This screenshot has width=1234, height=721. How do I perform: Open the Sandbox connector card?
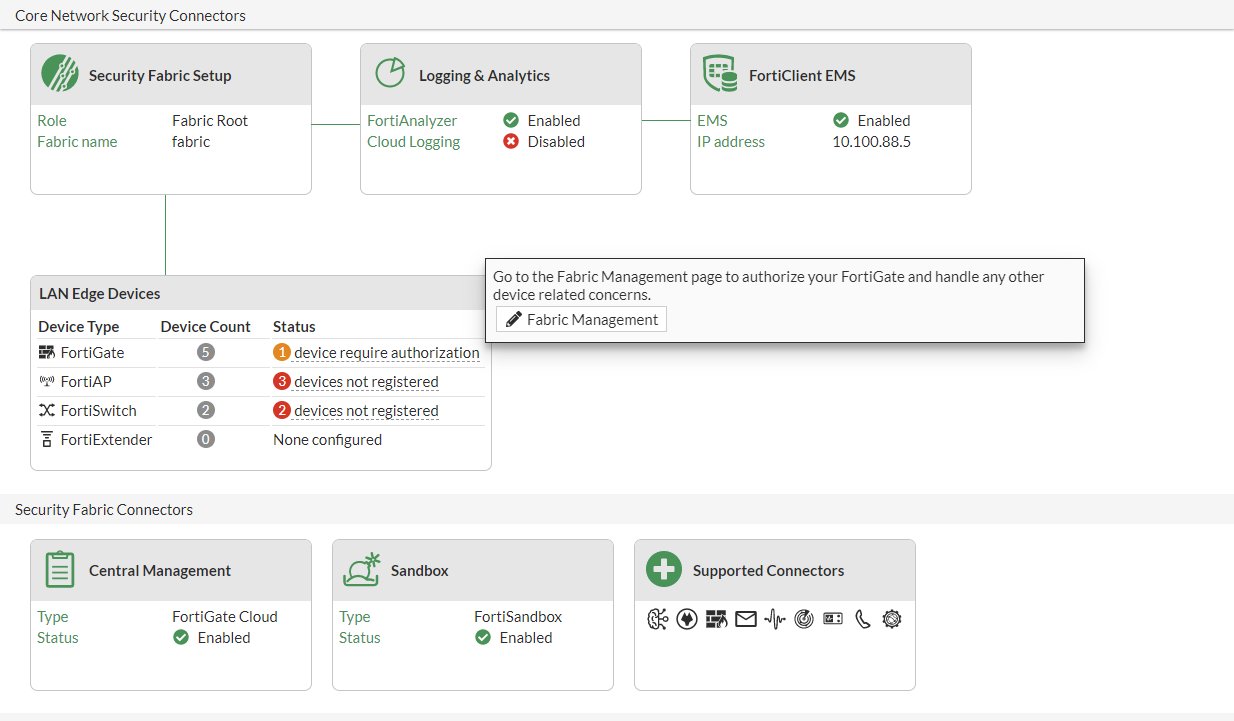(x=420, y=570)
